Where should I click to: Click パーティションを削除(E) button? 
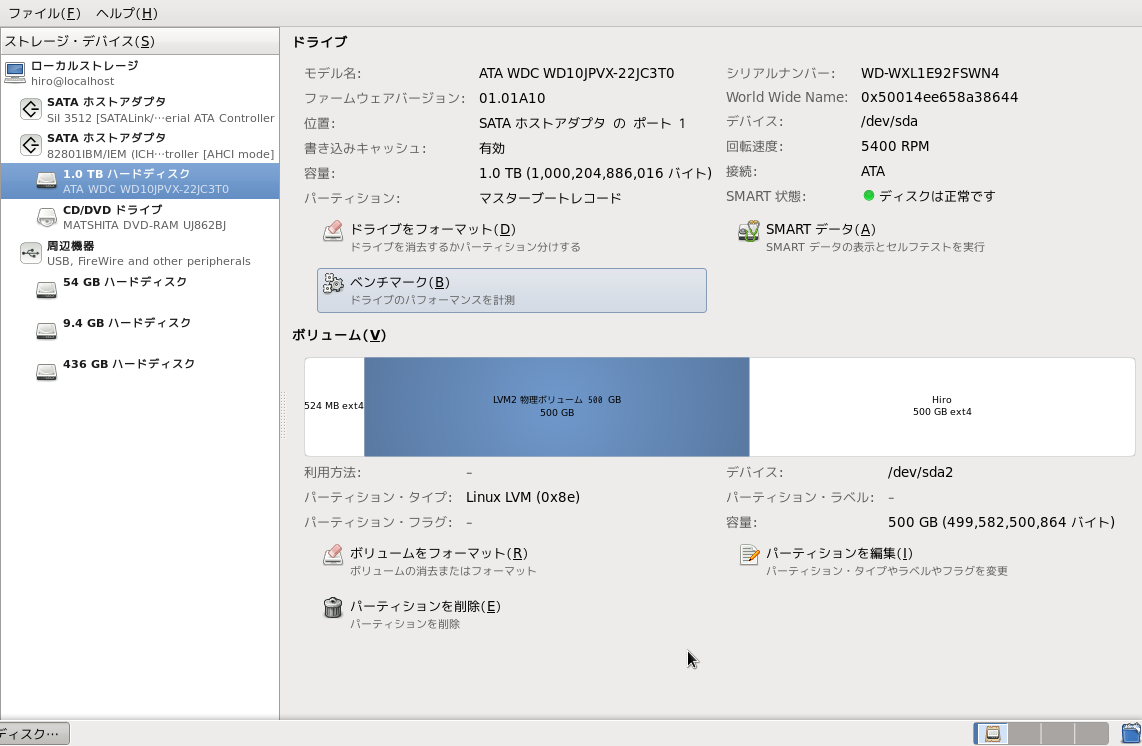point(511,614)
